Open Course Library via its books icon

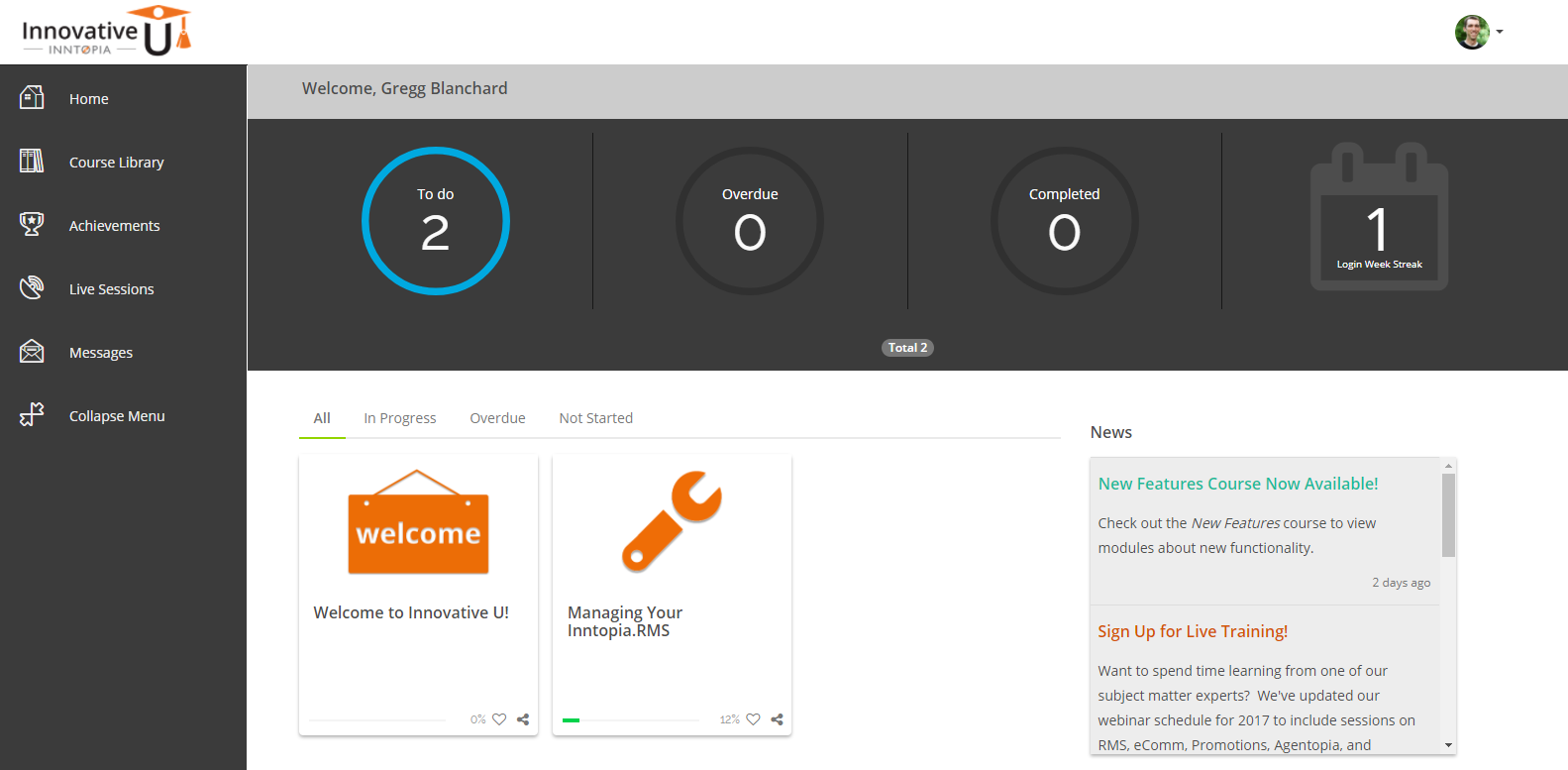32,161
